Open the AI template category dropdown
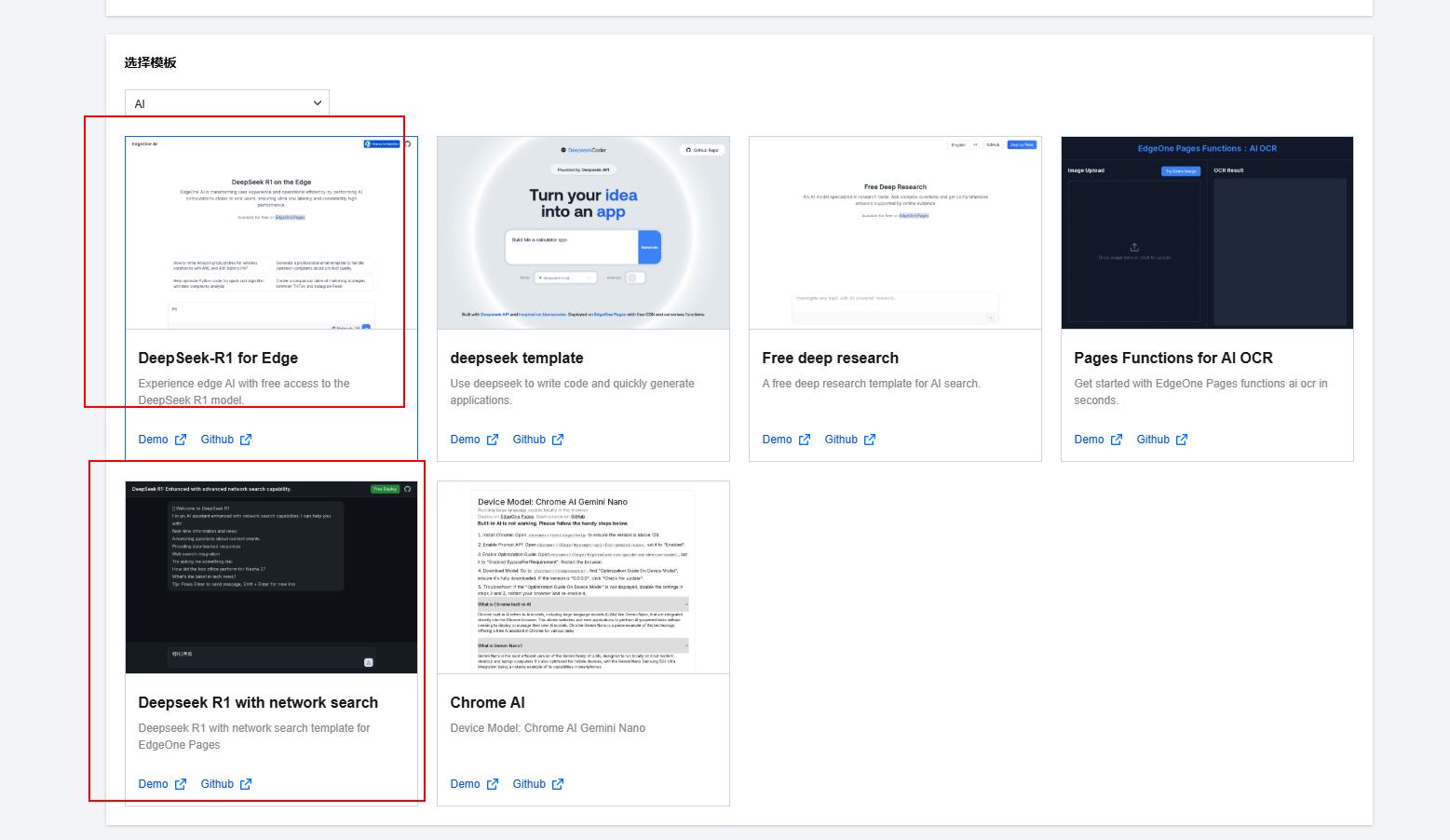Screen dimensions: 1450x840 227,103
